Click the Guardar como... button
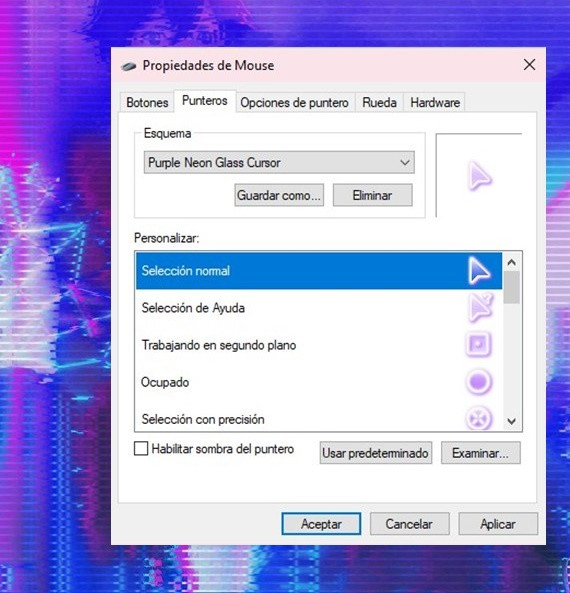 pyautogui.click(x=279, y=195)
